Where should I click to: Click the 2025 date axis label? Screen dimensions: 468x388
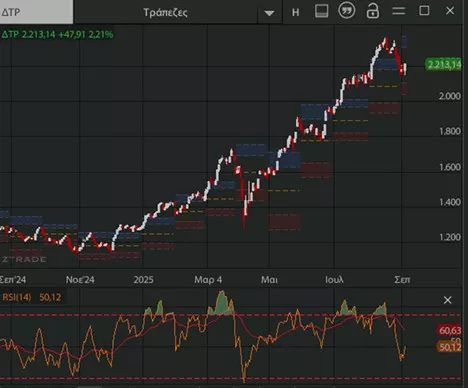point(143,280)
